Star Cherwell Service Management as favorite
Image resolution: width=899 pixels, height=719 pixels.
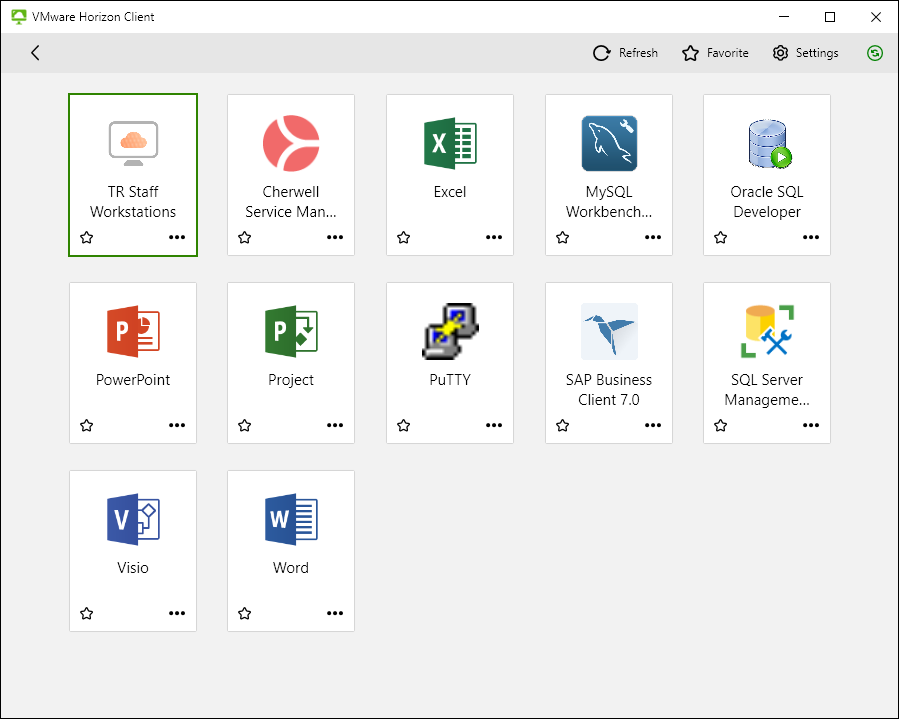tap(245, 237)
